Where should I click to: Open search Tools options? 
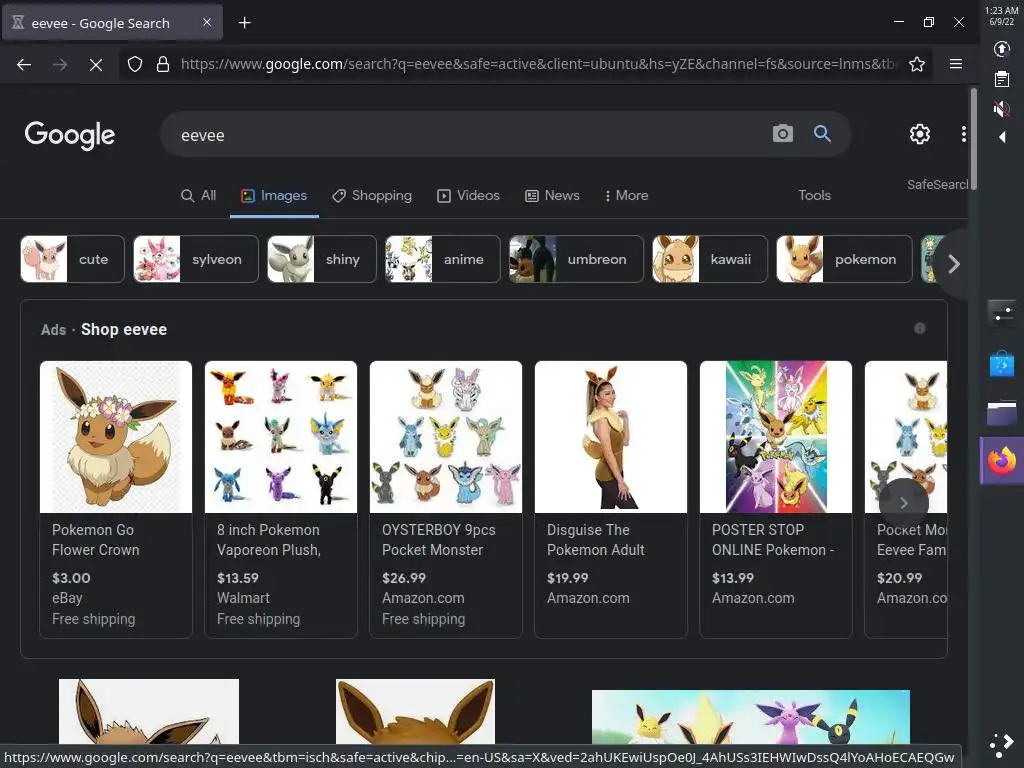pyautogui.click(x=814, y=195)
